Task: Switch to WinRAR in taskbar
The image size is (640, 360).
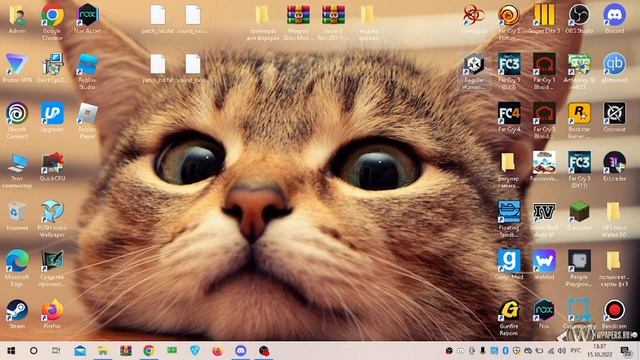Action: pos(126,351)
